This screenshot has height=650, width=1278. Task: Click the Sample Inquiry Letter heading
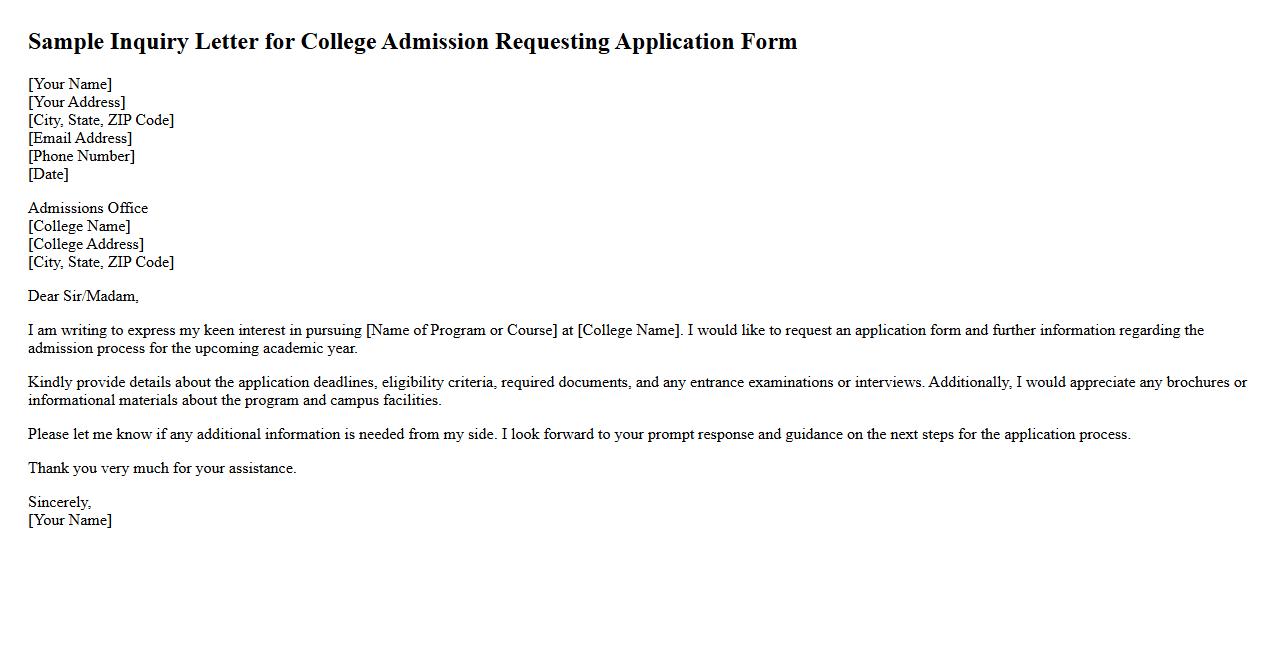[x=412, y=42]
